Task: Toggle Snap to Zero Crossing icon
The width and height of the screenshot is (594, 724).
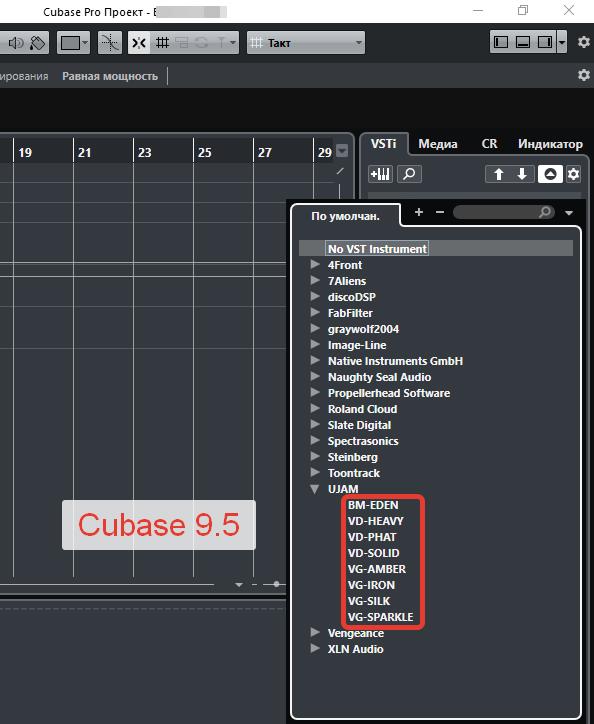Action: point(110,43)
